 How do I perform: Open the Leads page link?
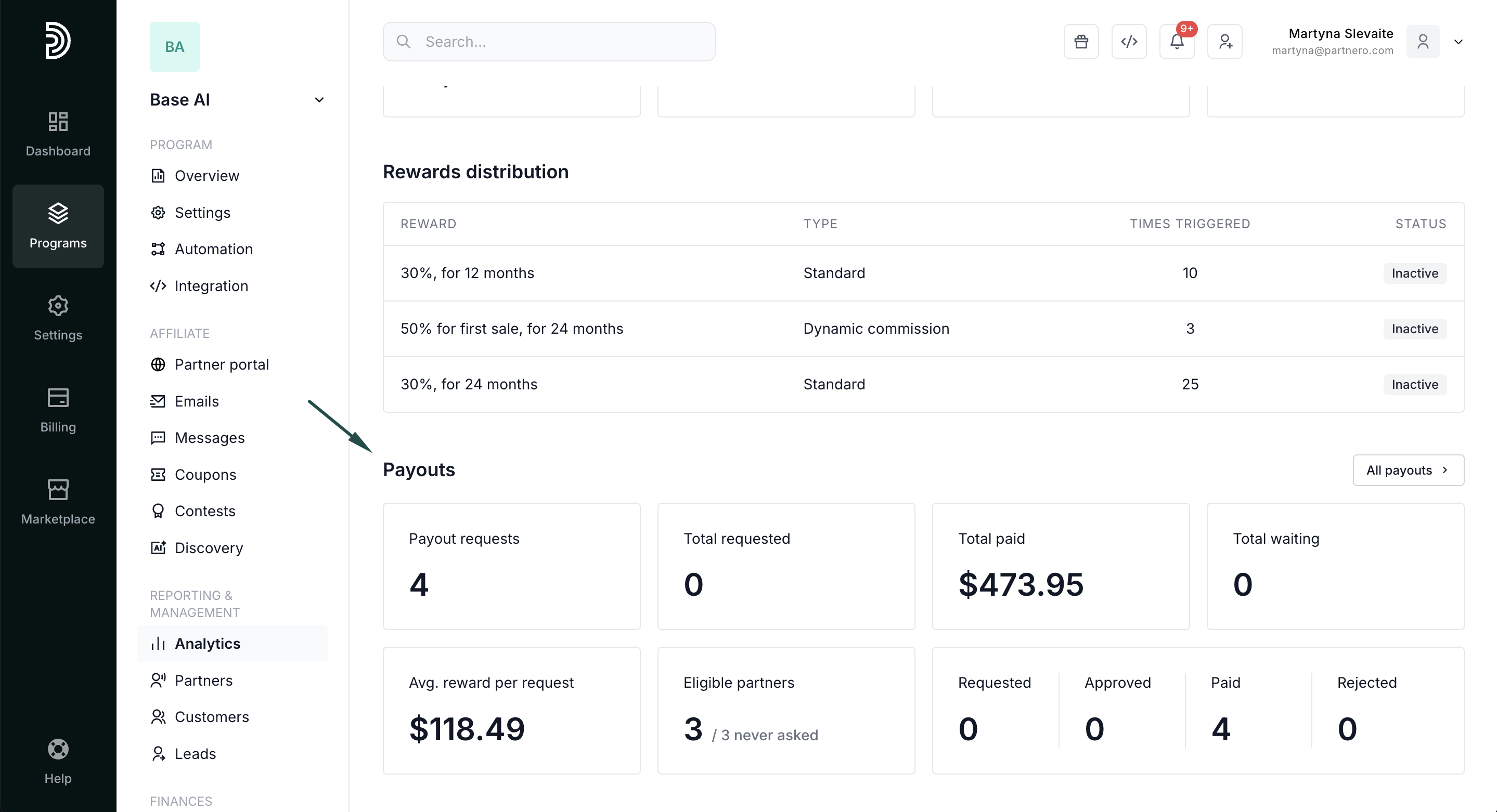(x=195, y=753)
